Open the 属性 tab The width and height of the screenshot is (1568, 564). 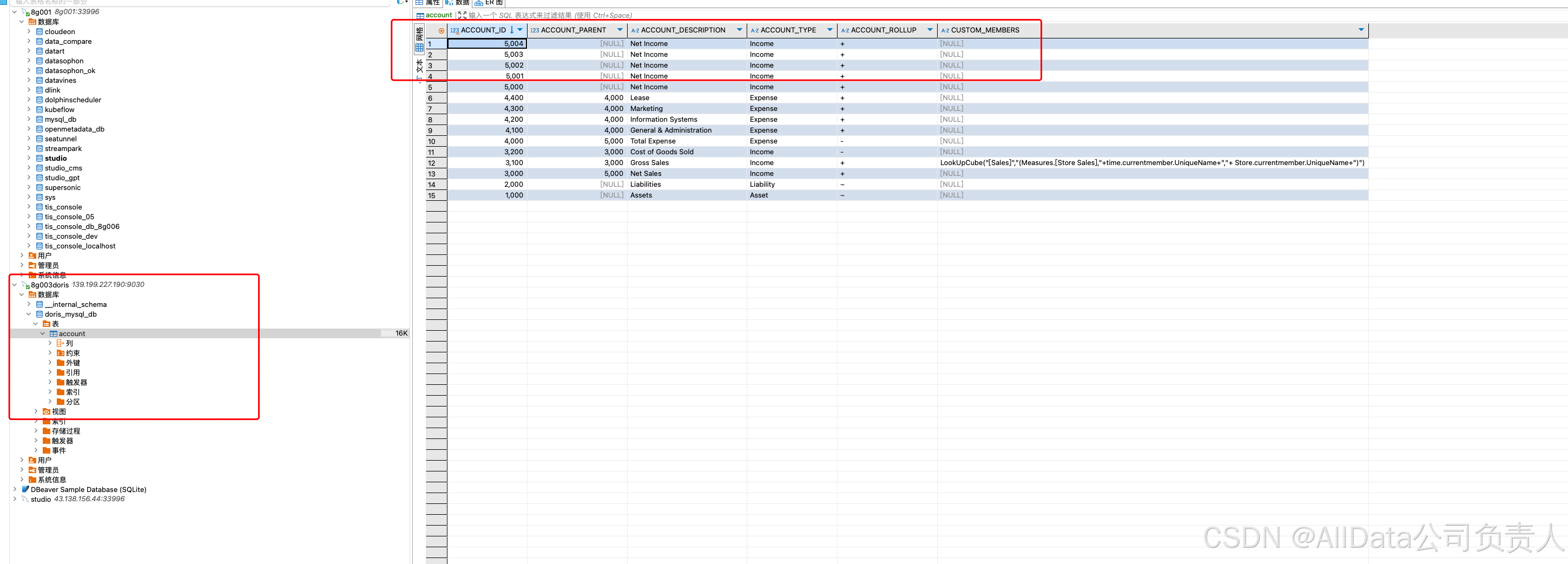(x=428, y=3)
